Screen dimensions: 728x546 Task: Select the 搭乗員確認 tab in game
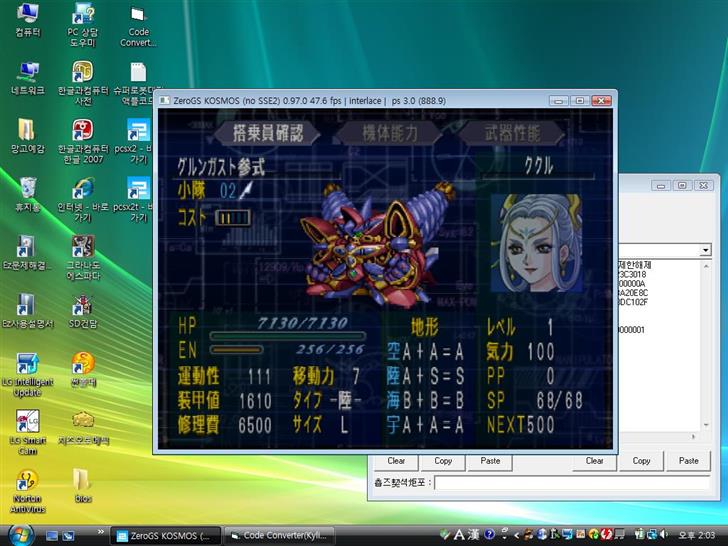pyautogui.click(x=268, y=133)
